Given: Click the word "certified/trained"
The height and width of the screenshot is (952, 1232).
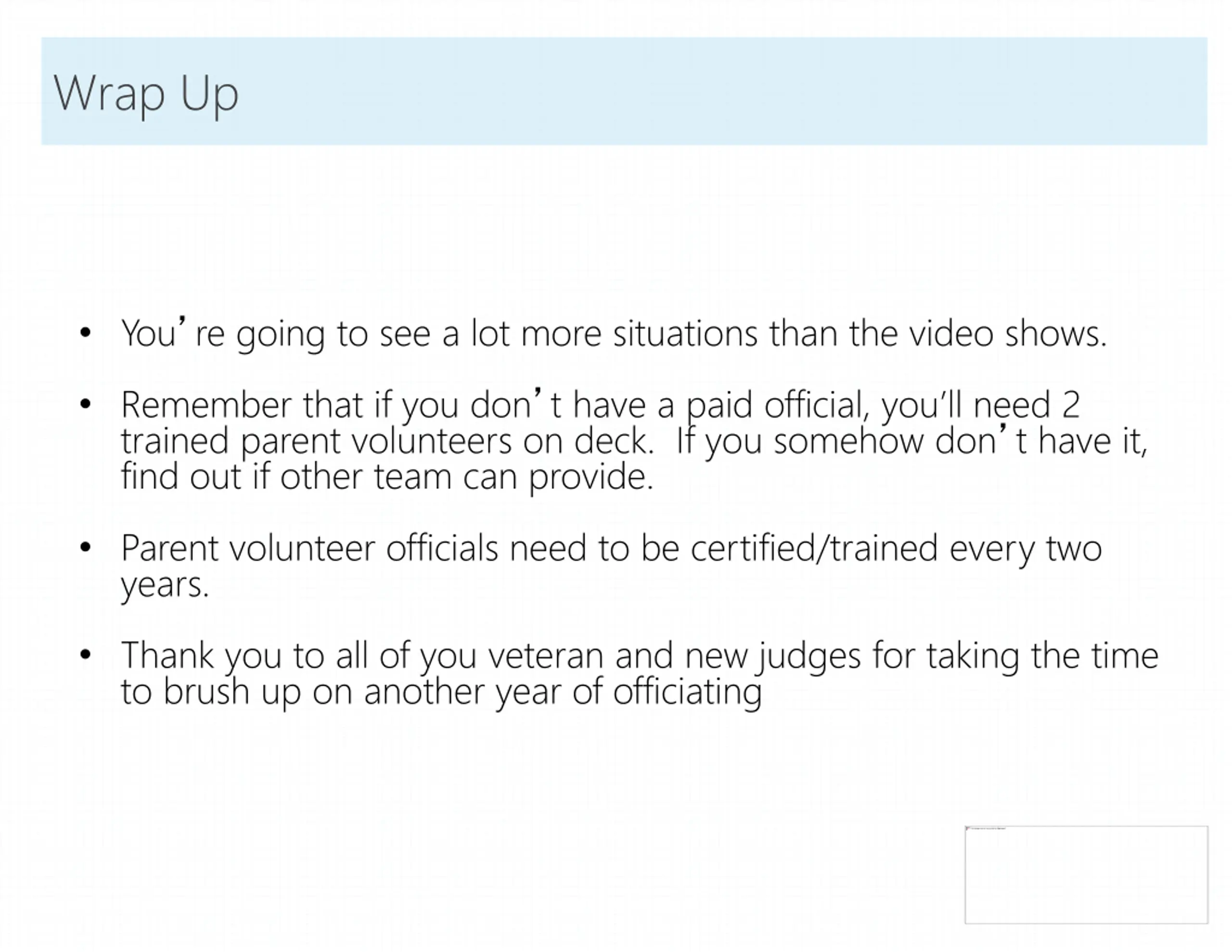Looking at the screenshot, I should coord(814,549).
